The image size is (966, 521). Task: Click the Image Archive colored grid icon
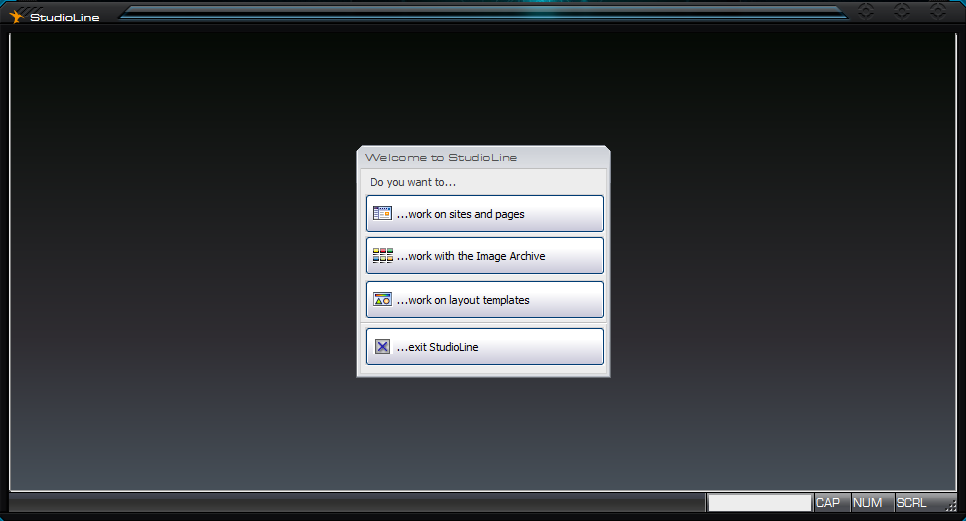[382, 256]
